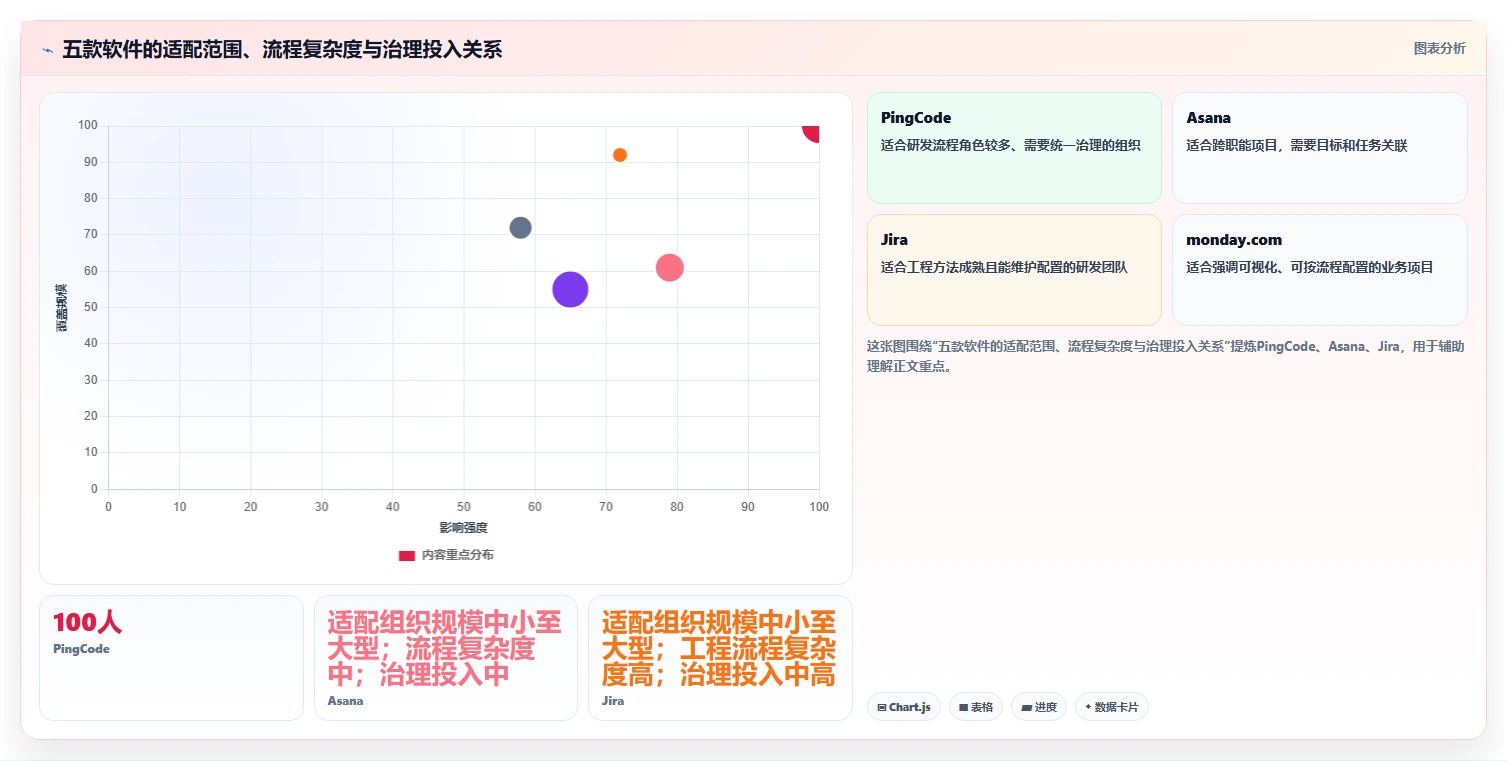
Task: Click 适合强调可视化 description text
Action: pyautogui.click(x=1309, y=268)
